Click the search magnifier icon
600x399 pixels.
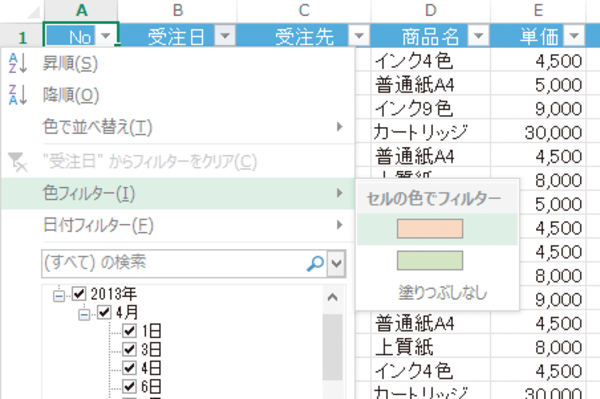pos(315,264)
